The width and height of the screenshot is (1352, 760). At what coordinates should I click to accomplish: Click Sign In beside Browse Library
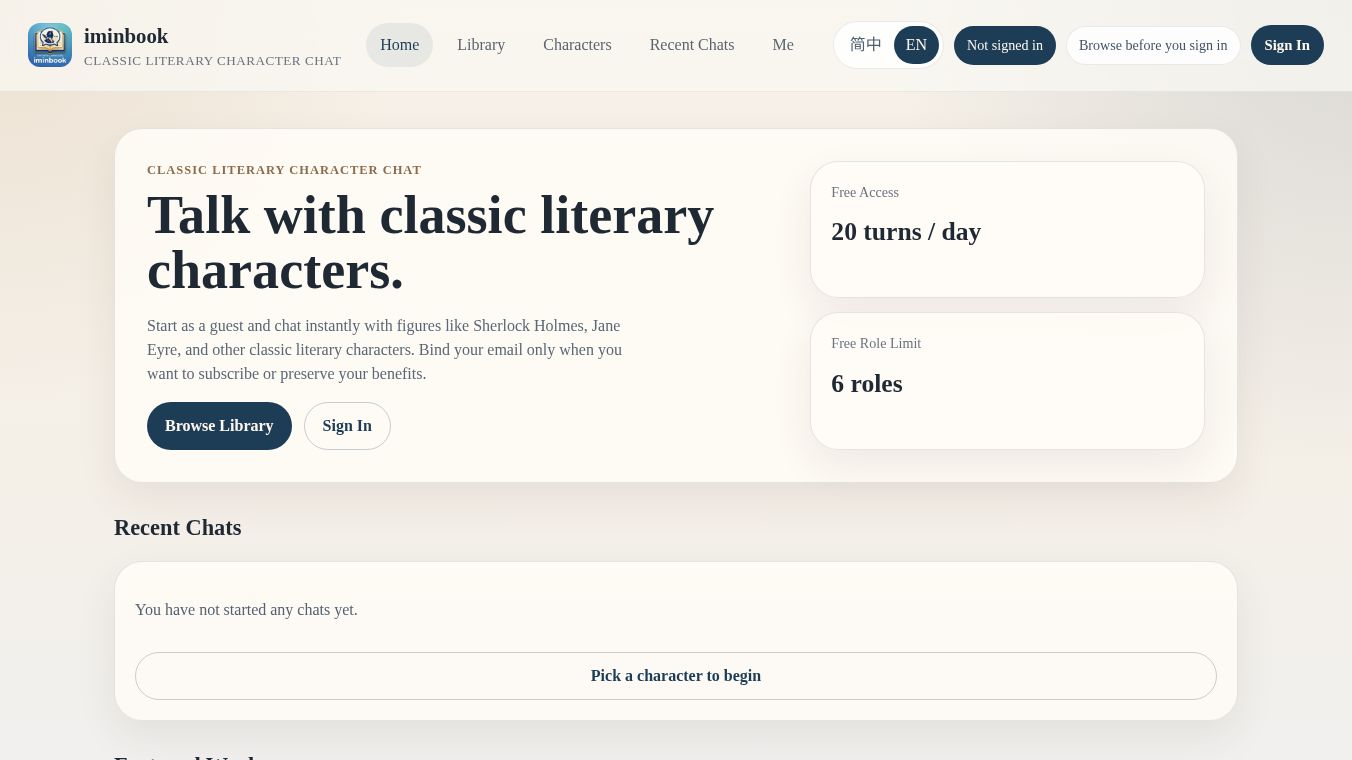(347, 426)
